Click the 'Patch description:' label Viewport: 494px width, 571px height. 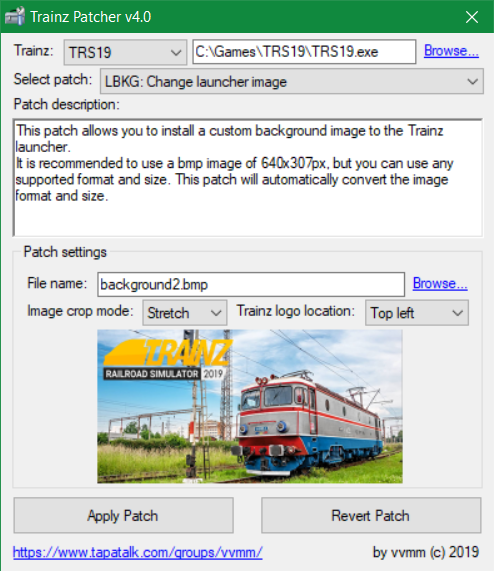(67, 105)
